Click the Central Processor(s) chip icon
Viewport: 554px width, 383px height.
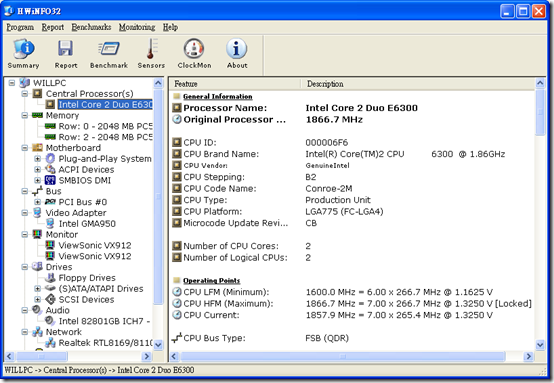[x=37, y=94]
